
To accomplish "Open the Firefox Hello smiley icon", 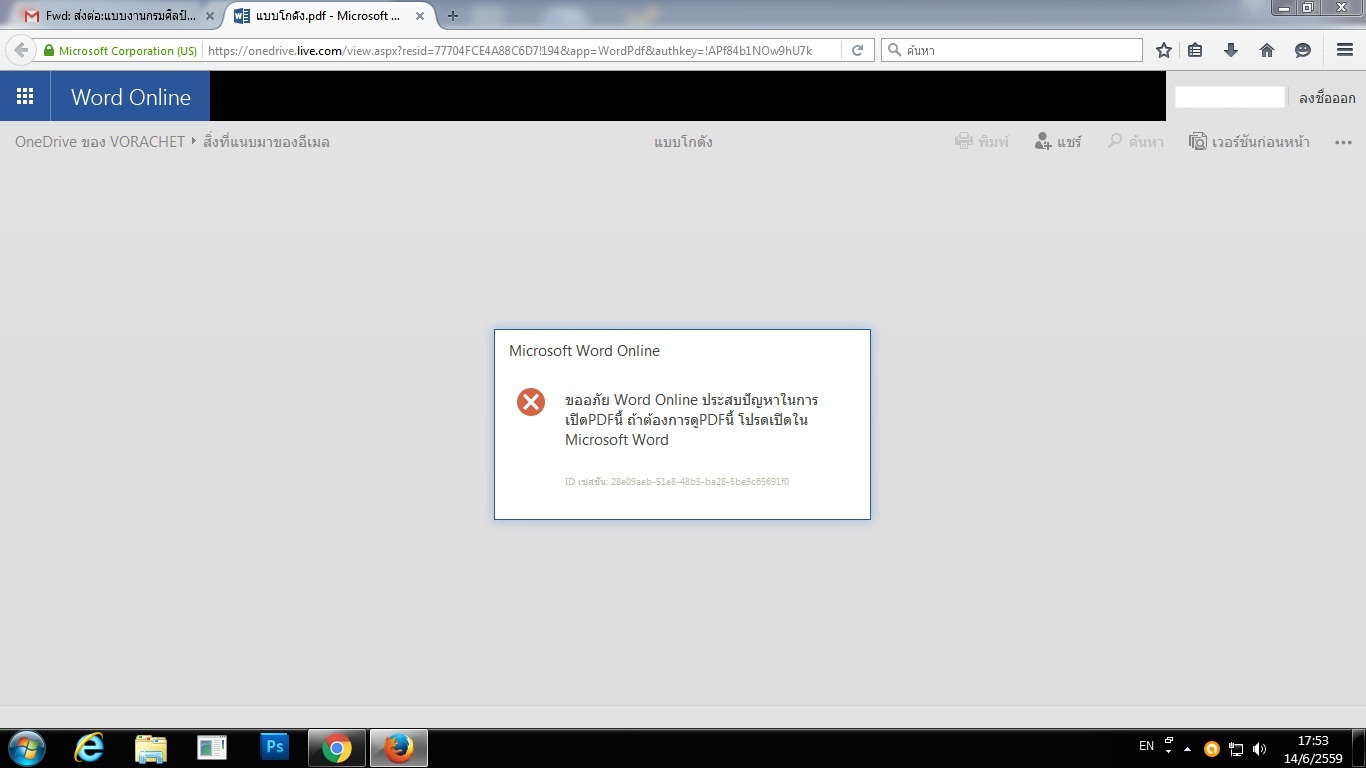I will pyautogui.click(x=1303, y=50).
